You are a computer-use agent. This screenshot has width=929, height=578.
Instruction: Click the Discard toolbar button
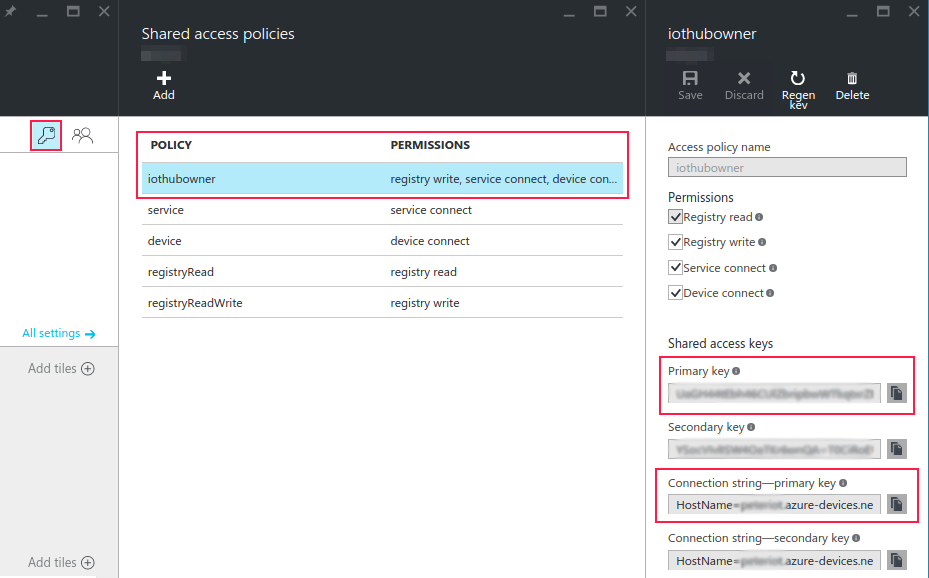tap(744, 86)
